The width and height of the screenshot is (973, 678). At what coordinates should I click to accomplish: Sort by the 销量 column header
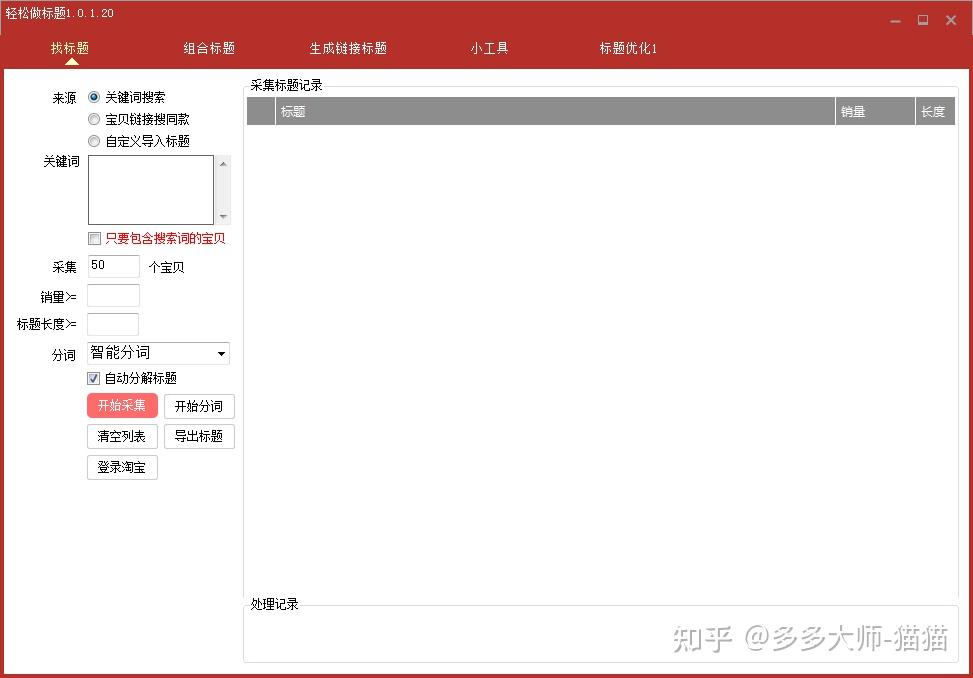874,112
